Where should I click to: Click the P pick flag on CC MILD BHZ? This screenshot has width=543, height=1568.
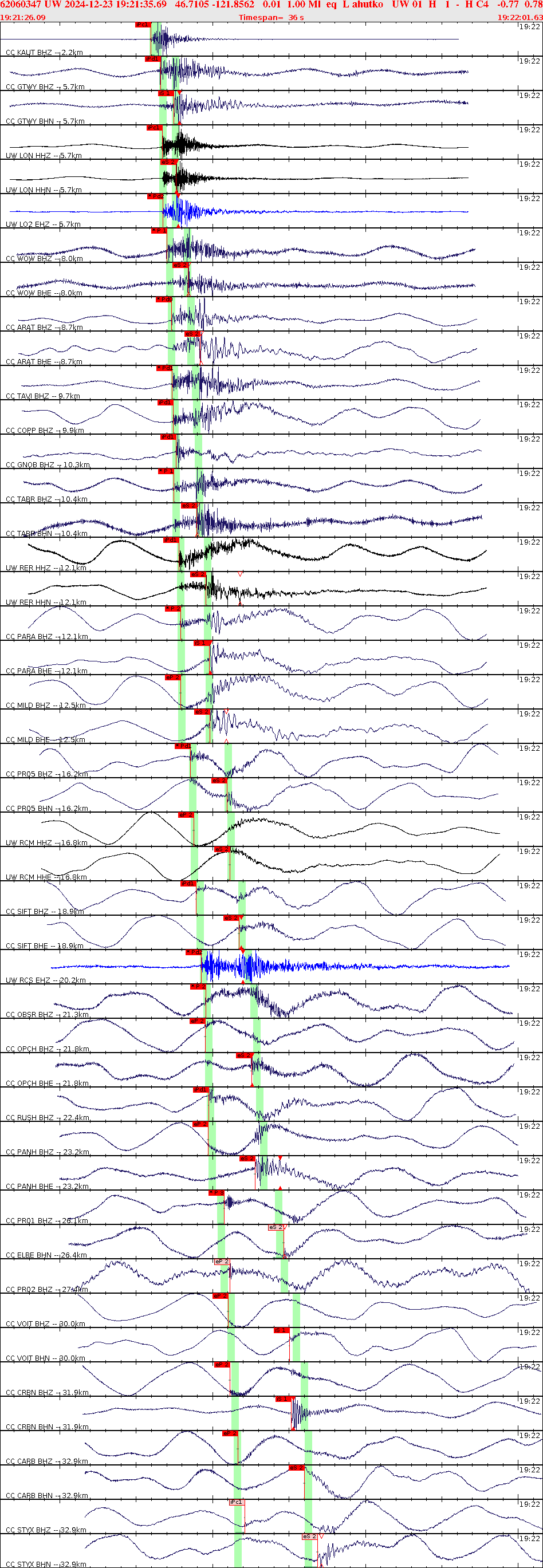(173, 677)
